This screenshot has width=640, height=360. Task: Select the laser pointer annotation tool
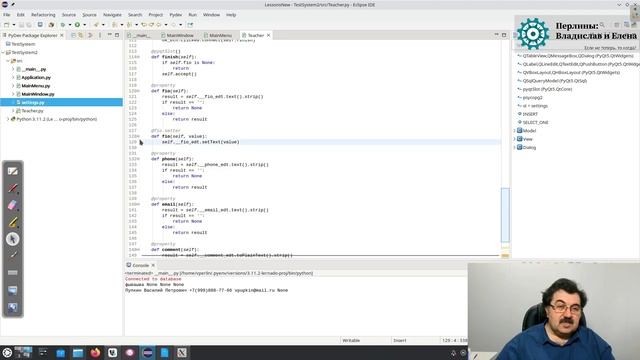[13, 256]
